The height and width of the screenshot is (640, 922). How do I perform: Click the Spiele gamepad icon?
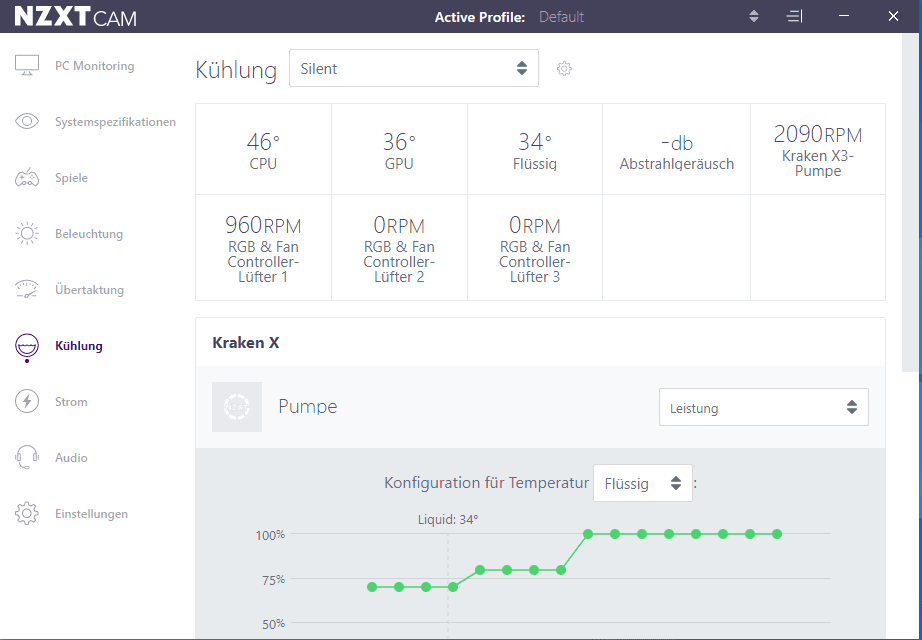click(x=27, y=178)
